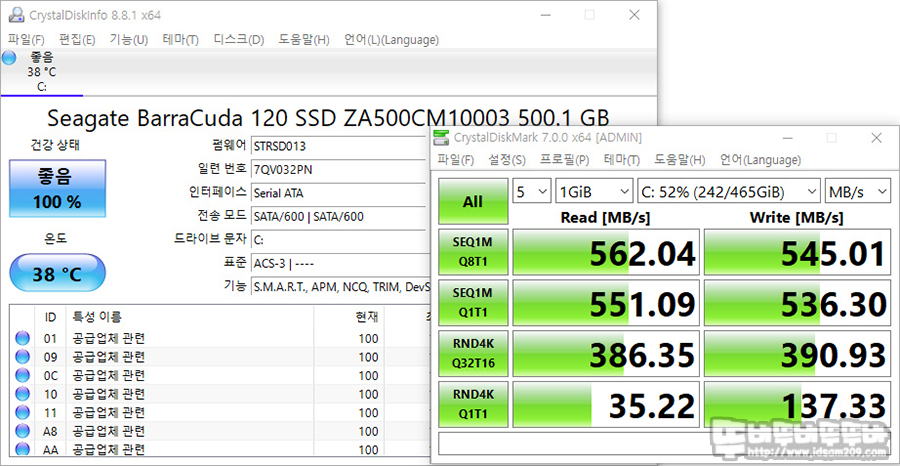Click the SEQ1M Q8T1 read result 562.04
This screenshot has width=900, height=466.
pyautogui.click(x=606, y=253)
